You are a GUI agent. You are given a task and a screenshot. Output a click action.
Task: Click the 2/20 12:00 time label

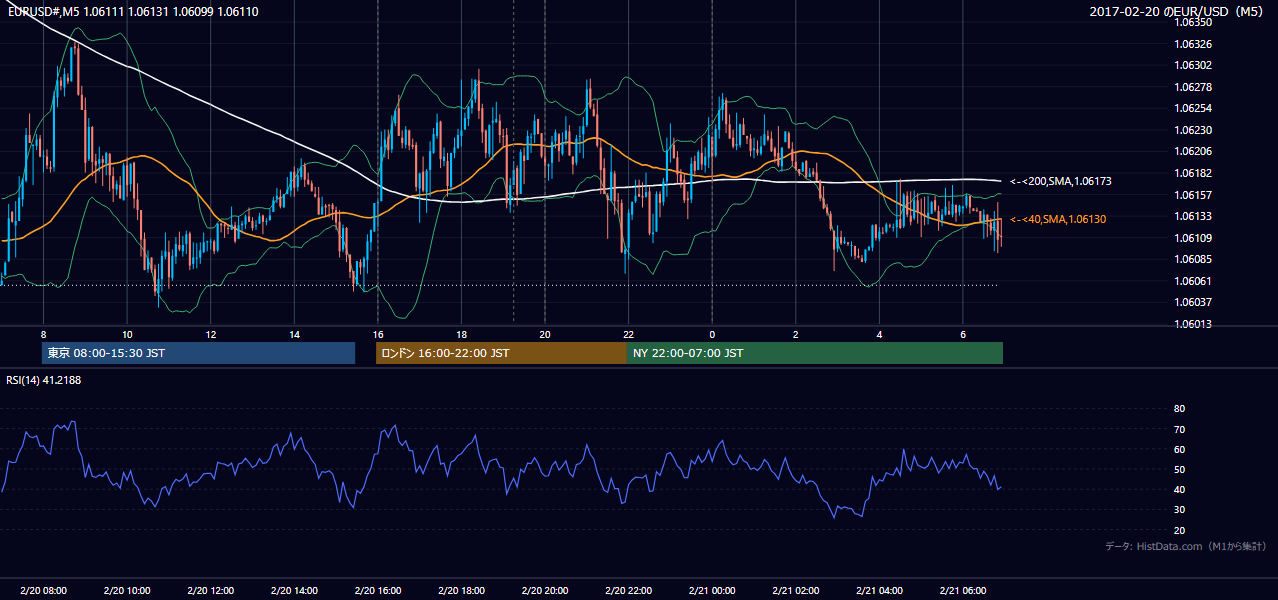click(x=211, y=591)
